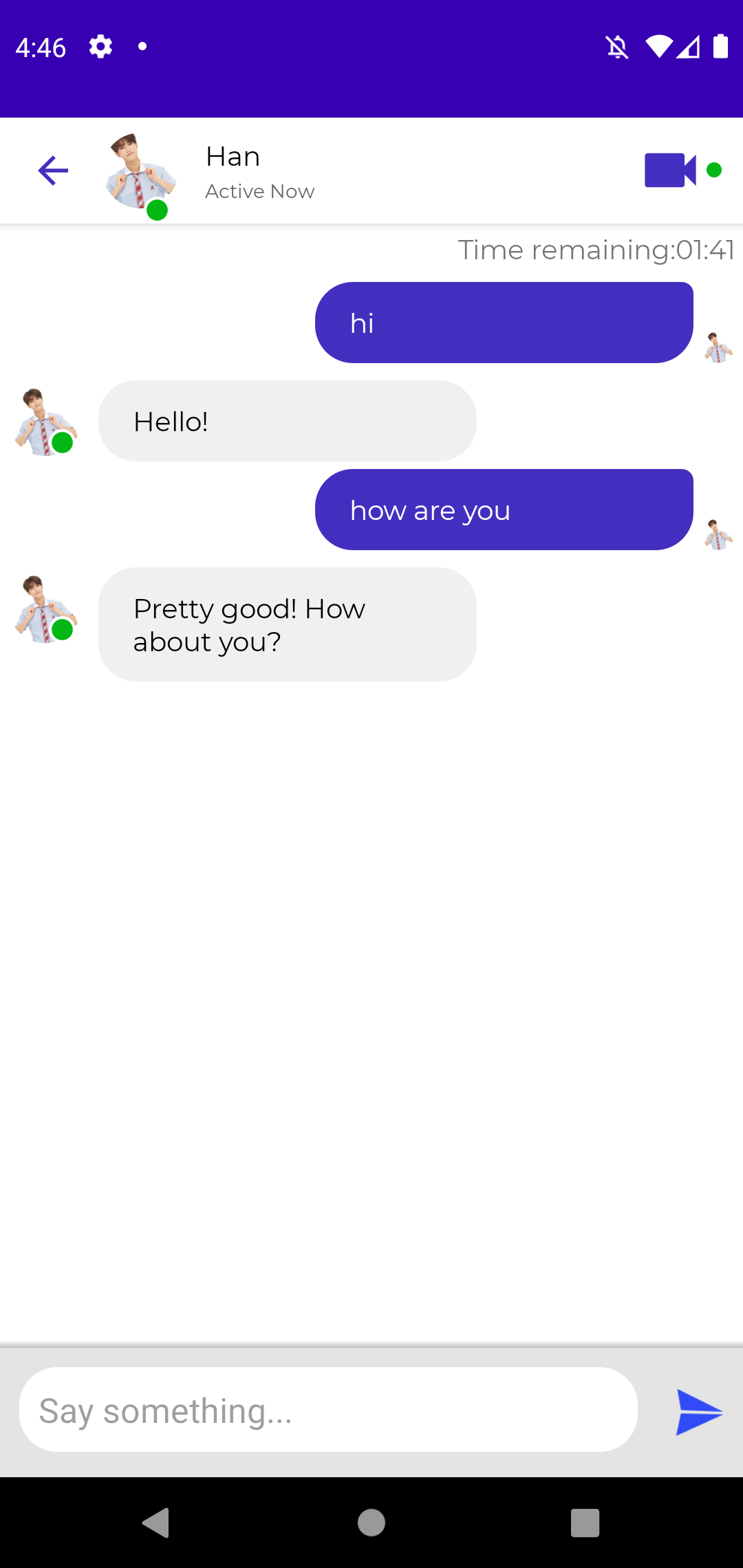The image size is (743, 1568).
Task: Tap the back arrow in chat header
Action: [x=53, y=171]
